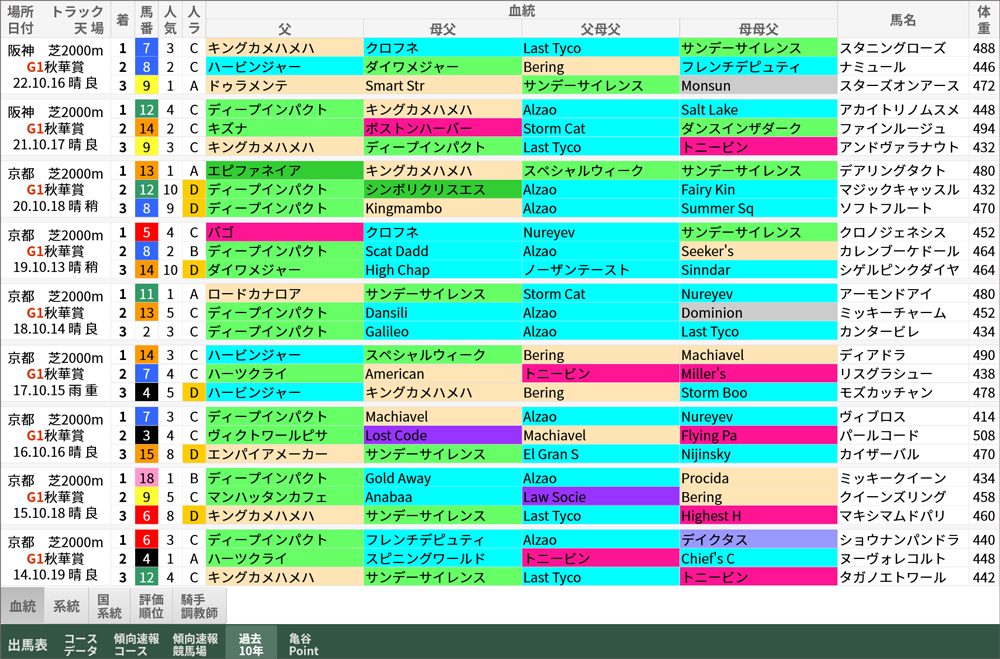The width and height of the screenshot is (1000, 659).
Task: Click the 馬番 column header
Action: (147, 20)
